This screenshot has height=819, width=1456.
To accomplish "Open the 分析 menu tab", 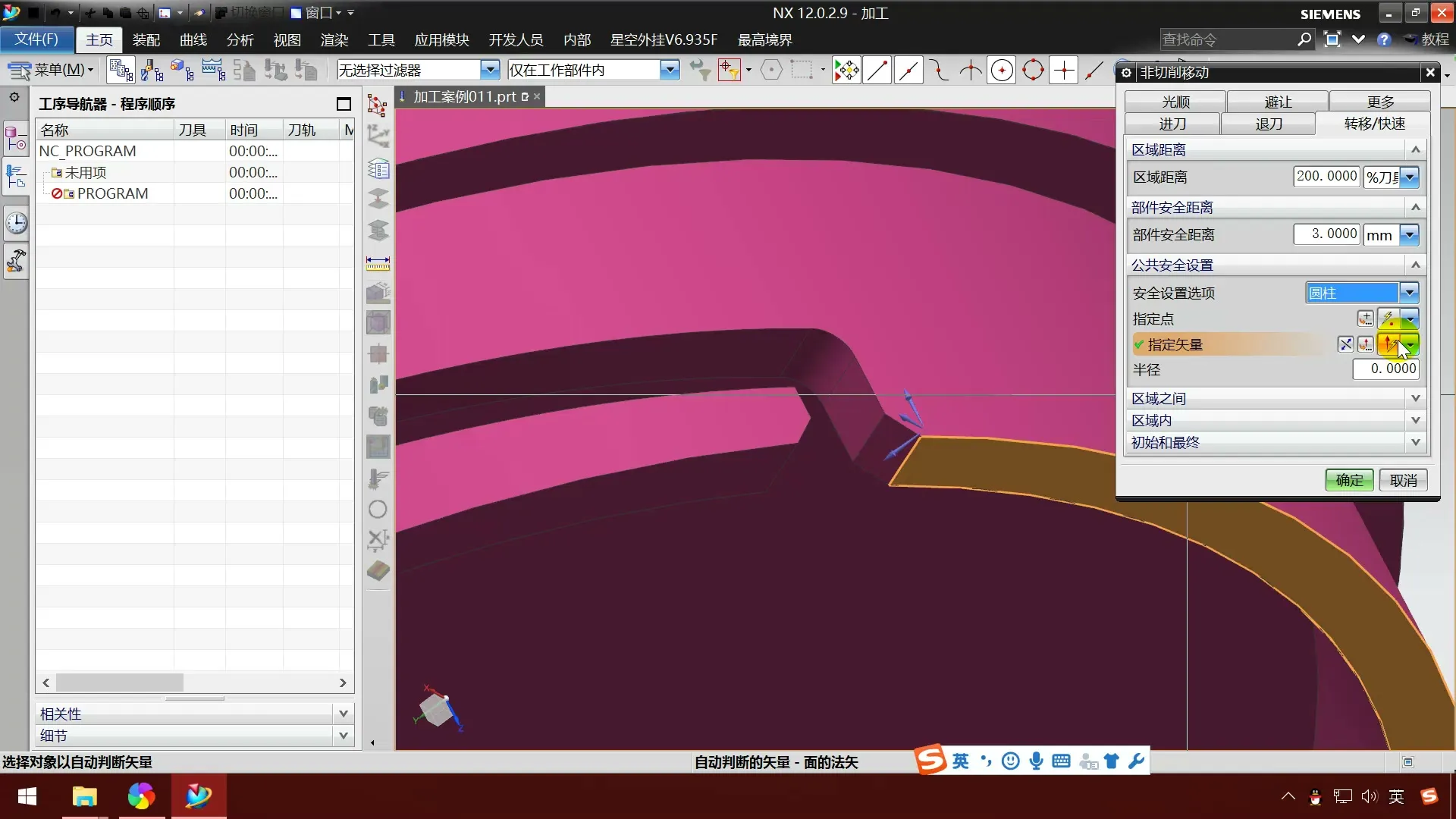I will pos(240,39).
